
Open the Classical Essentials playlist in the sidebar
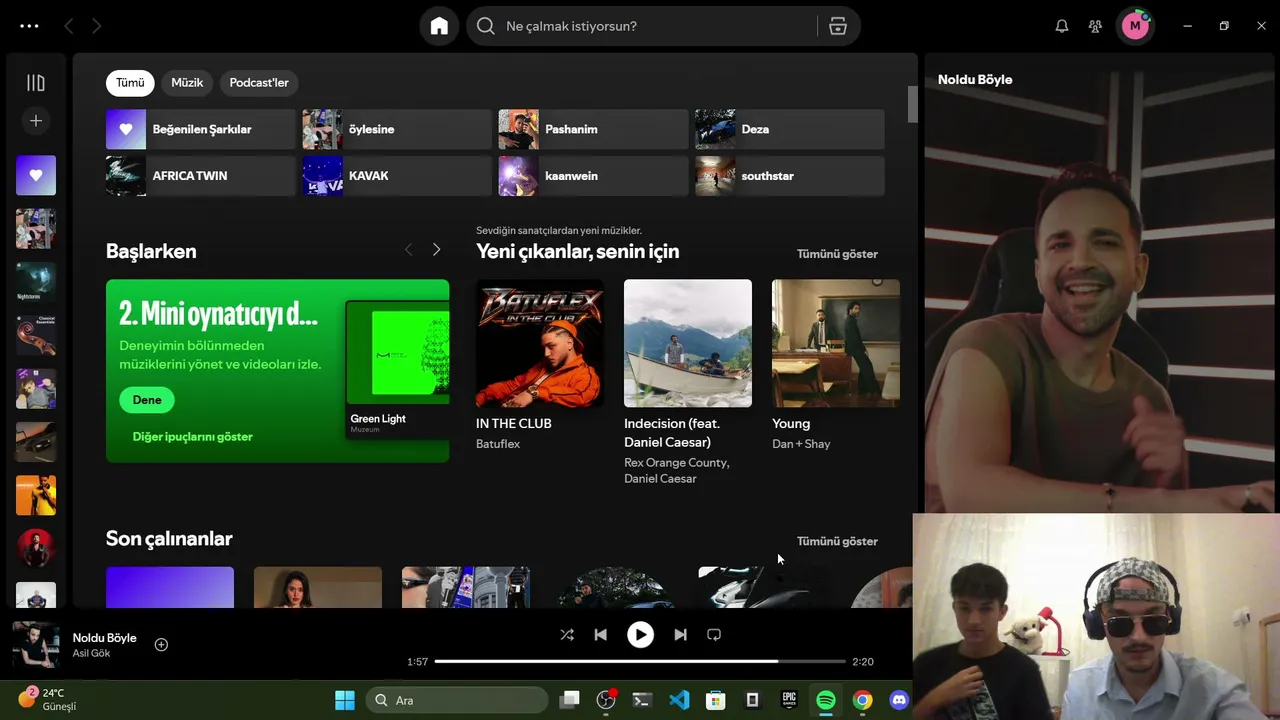36,335
